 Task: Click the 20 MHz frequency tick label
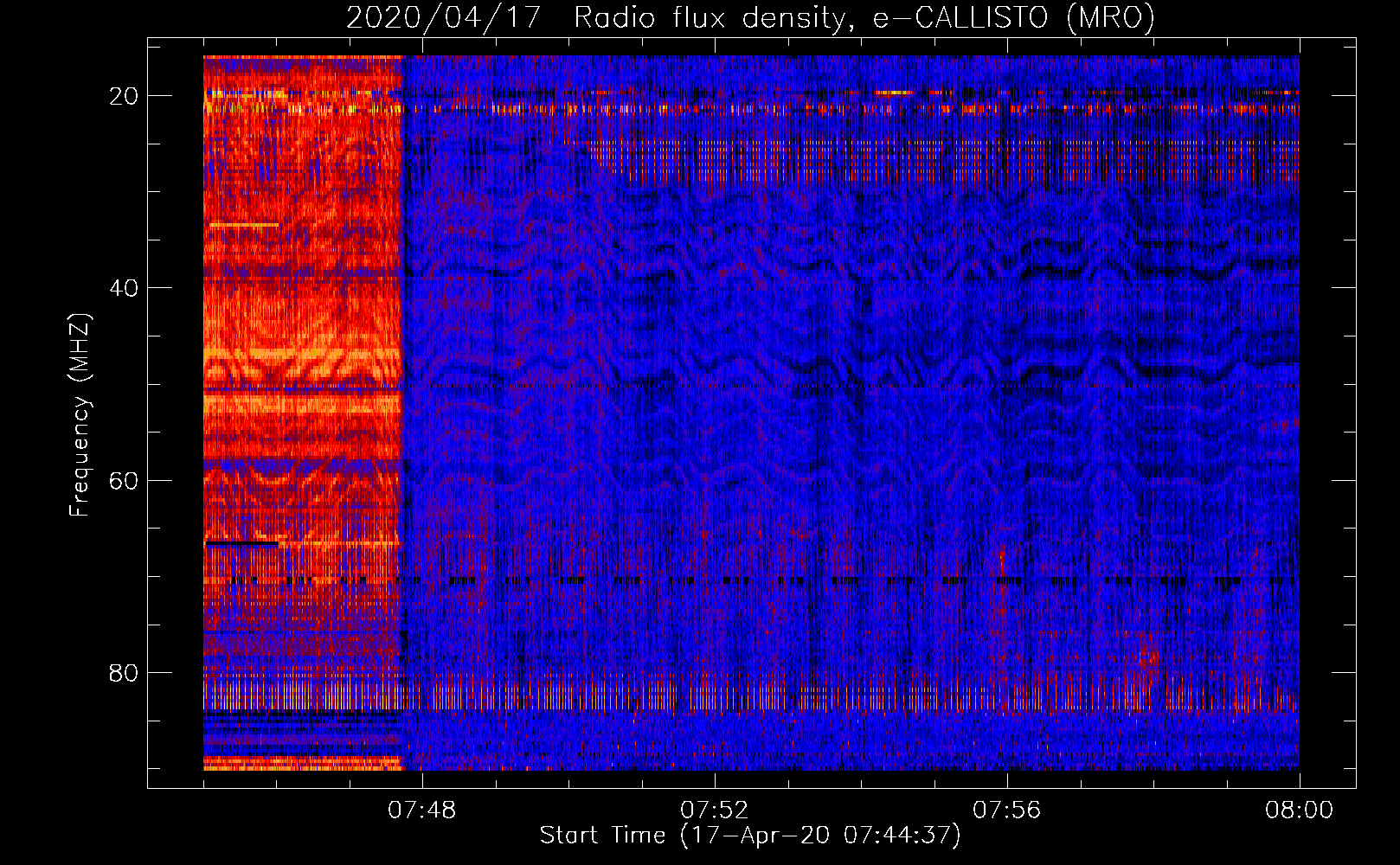pyautogui.click(x=124, y=96)
